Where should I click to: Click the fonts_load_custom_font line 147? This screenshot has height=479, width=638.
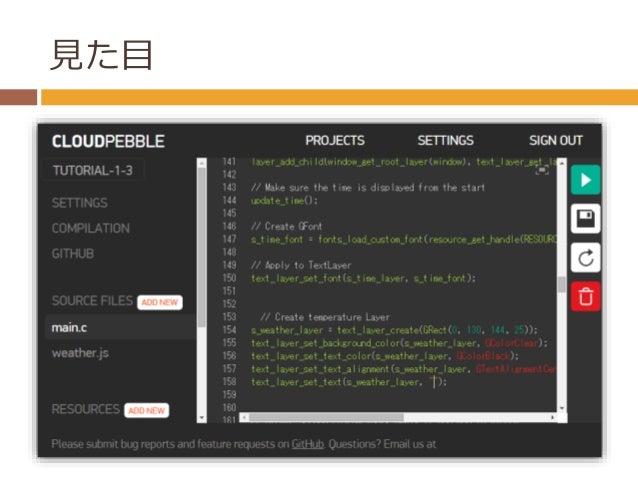point(403,239)
